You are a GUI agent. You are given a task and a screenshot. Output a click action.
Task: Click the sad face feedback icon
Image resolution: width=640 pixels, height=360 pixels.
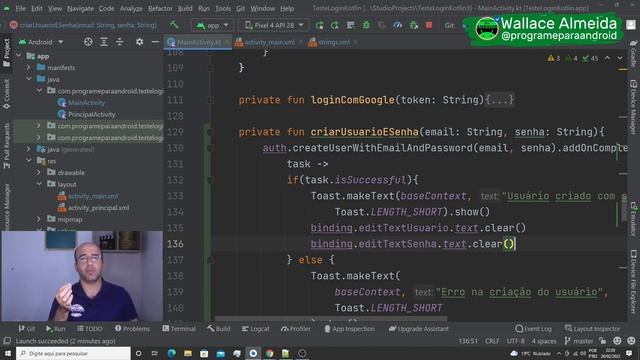(631, 340)
